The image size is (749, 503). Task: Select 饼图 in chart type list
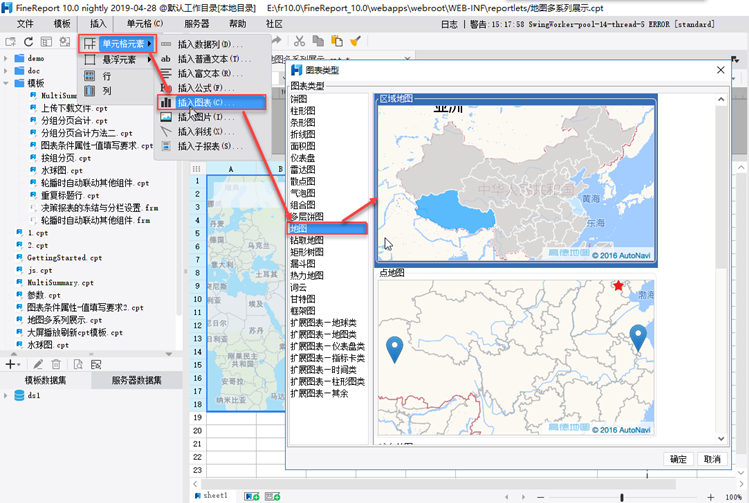(299, 99)
